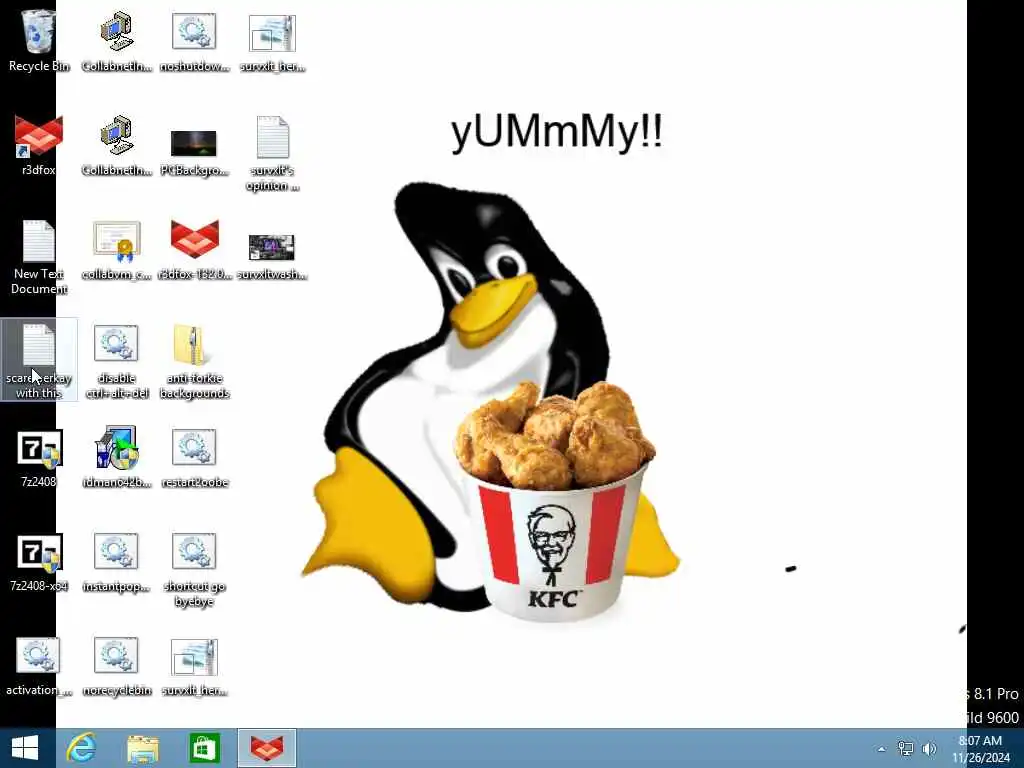The height and width of the screenshot is (768, 1024).
Task: Select the 7z2408-x64 installer icon
Action: tap(39, 562)
